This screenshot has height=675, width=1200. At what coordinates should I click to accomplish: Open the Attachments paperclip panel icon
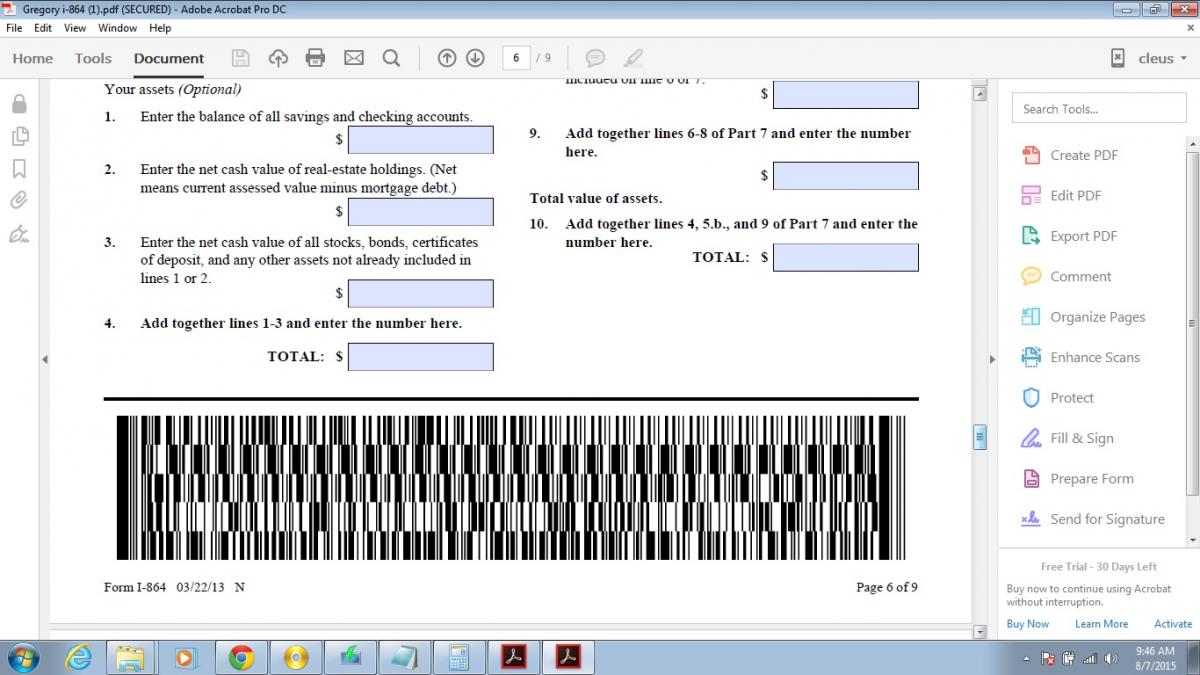(x=19, y=200)
